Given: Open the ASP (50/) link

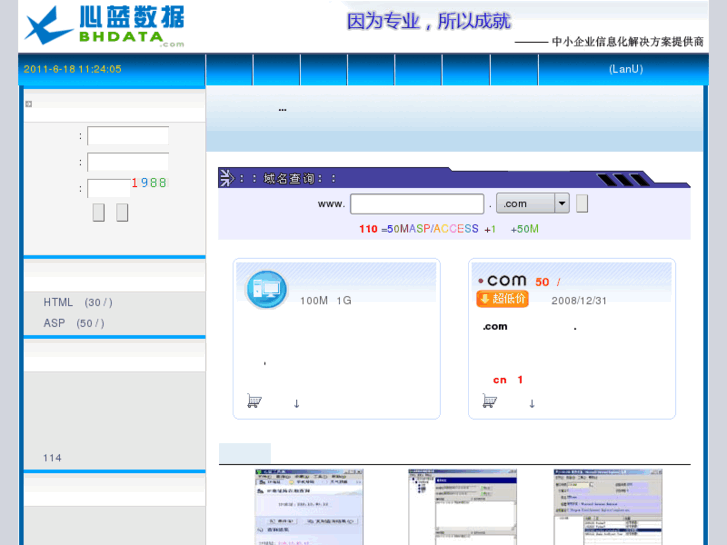Looking at the screenshot, I should coord(74,323).
